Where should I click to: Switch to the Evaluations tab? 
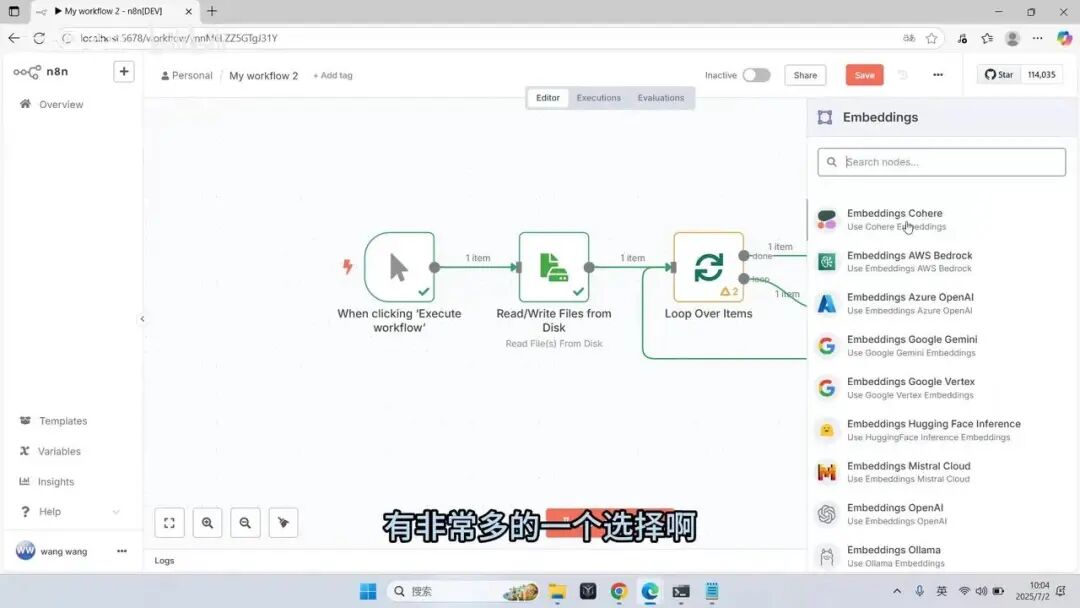click(x=661, y=98)
